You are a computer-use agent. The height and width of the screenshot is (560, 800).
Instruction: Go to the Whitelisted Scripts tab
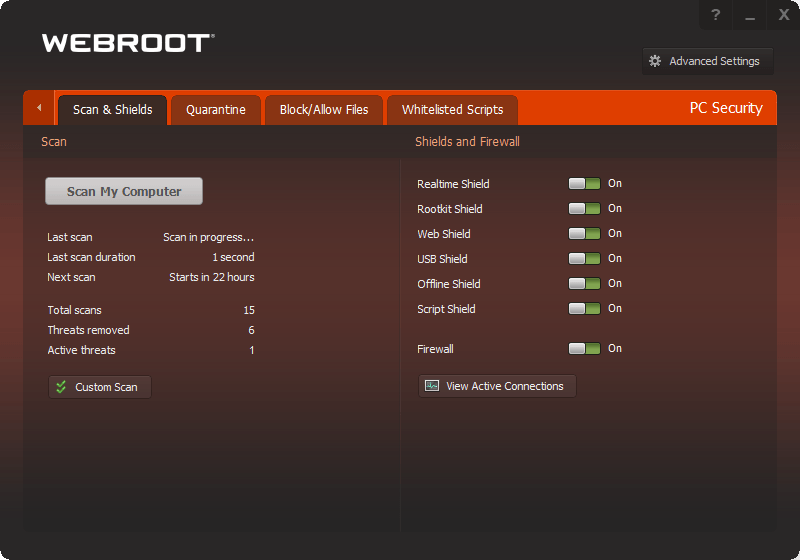[x=453, y=110]
